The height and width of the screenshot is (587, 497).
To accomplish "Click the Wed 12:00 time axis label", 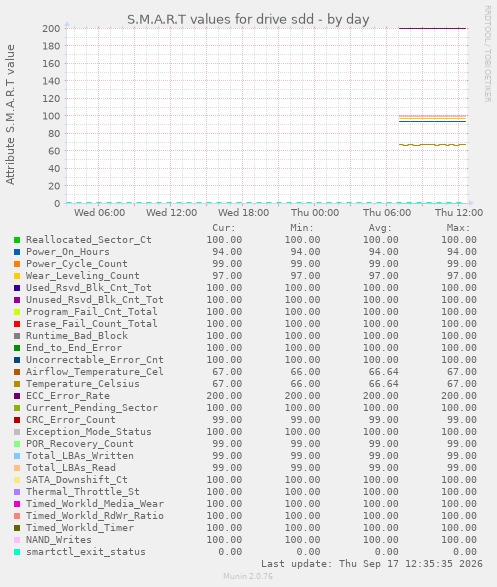I will click(171, 213).
